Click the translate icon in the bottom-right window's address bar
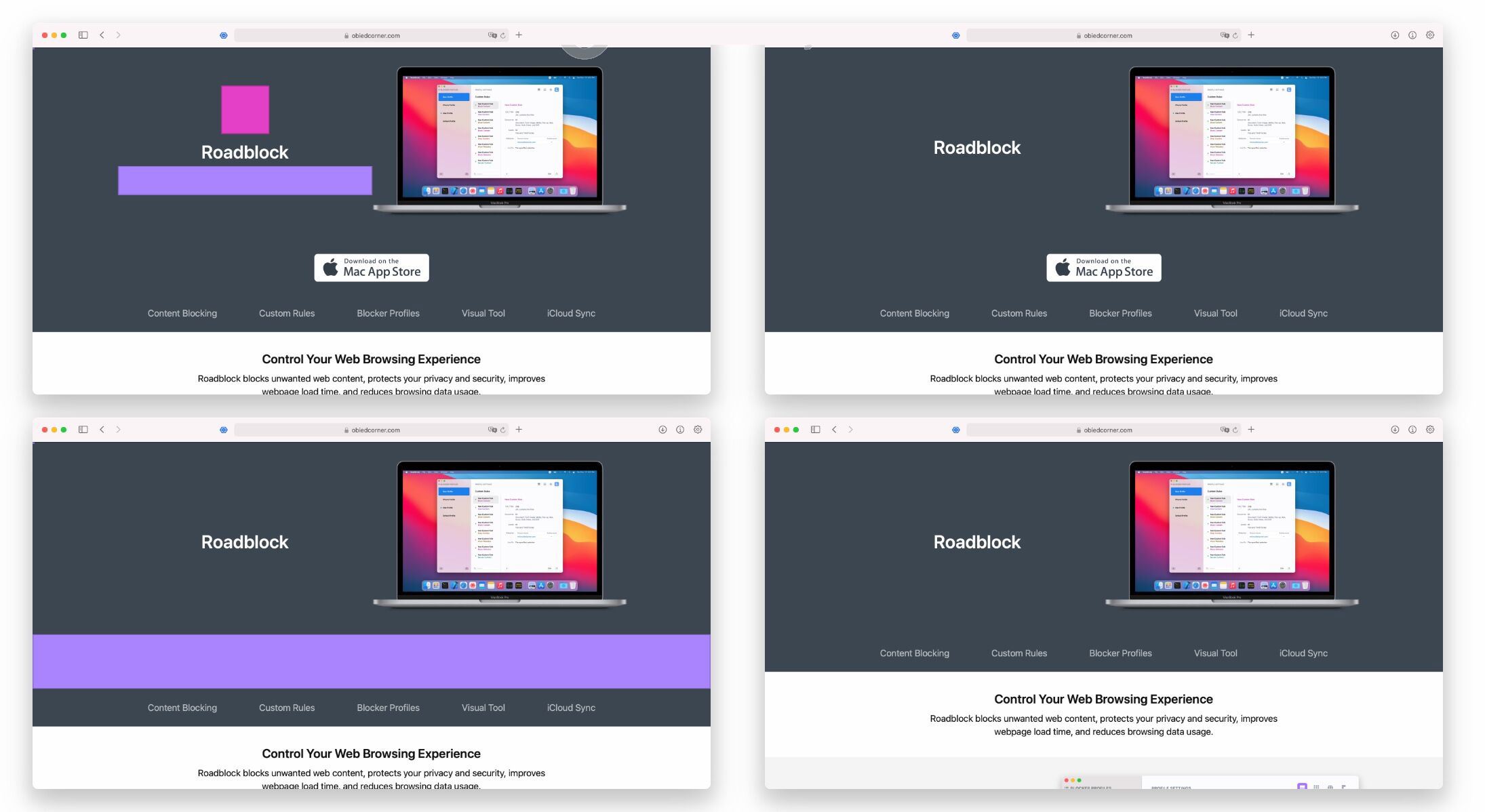This screenshot has width=1485, height=812. [x=1225, y=430]
